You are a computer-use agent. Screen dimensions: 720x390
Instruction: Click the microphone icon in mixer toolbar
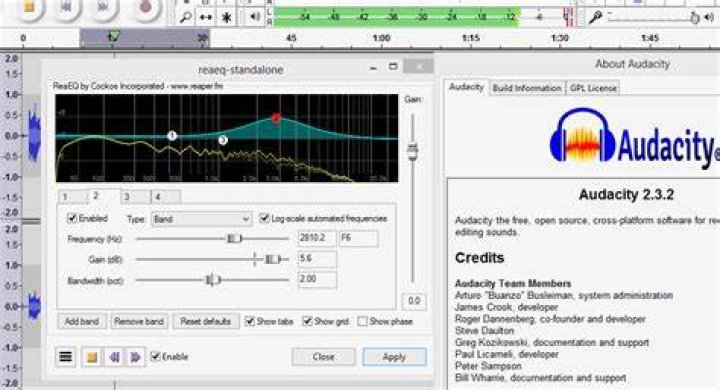[595, 17]
